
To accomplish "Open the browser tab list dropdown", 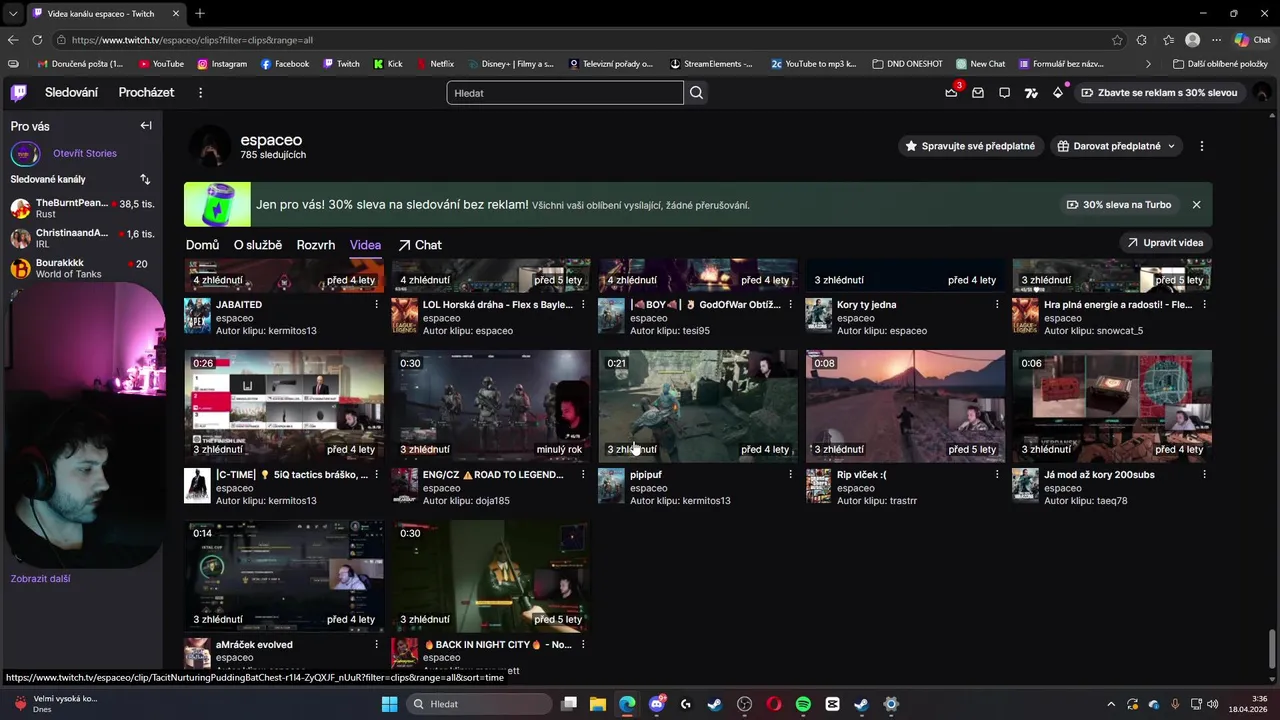I will click(x=13, y=14).
